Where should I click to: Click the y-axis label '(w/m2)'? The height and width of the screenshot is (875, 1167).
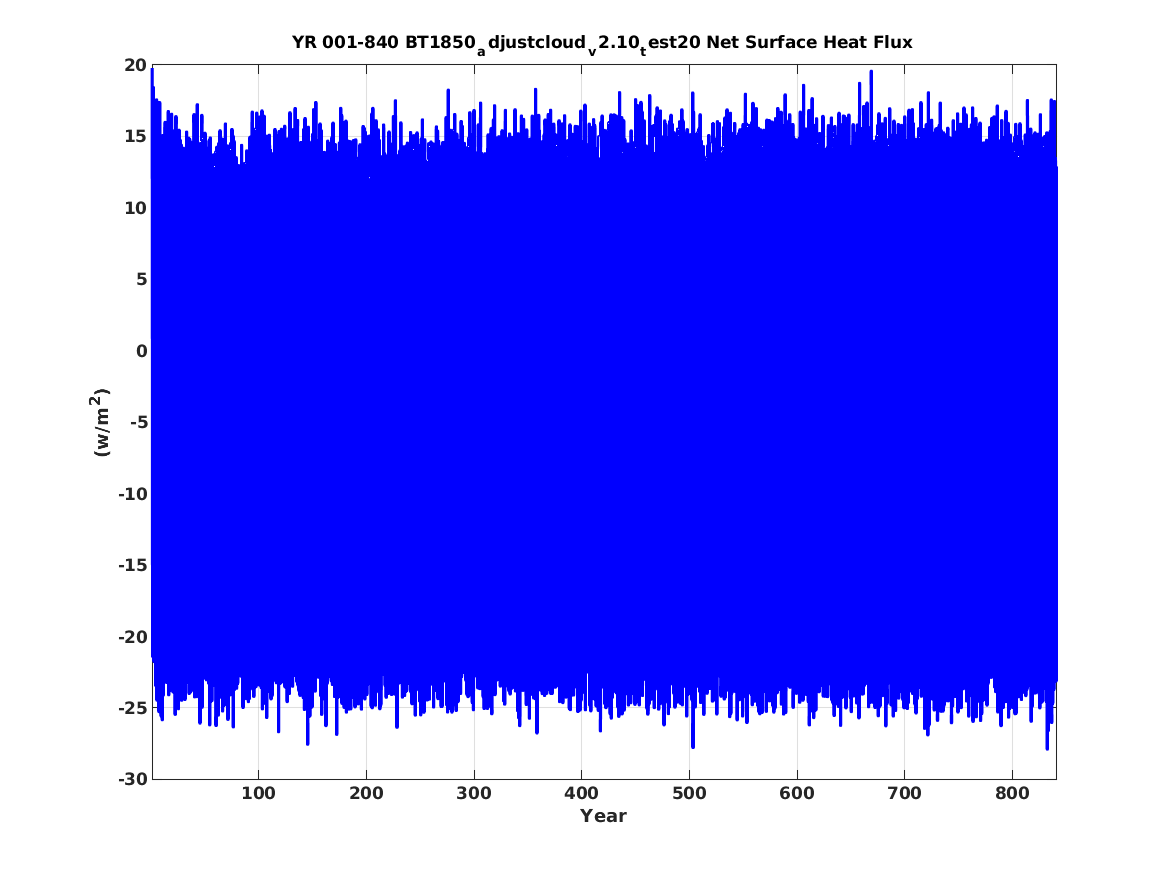[100, 422]
